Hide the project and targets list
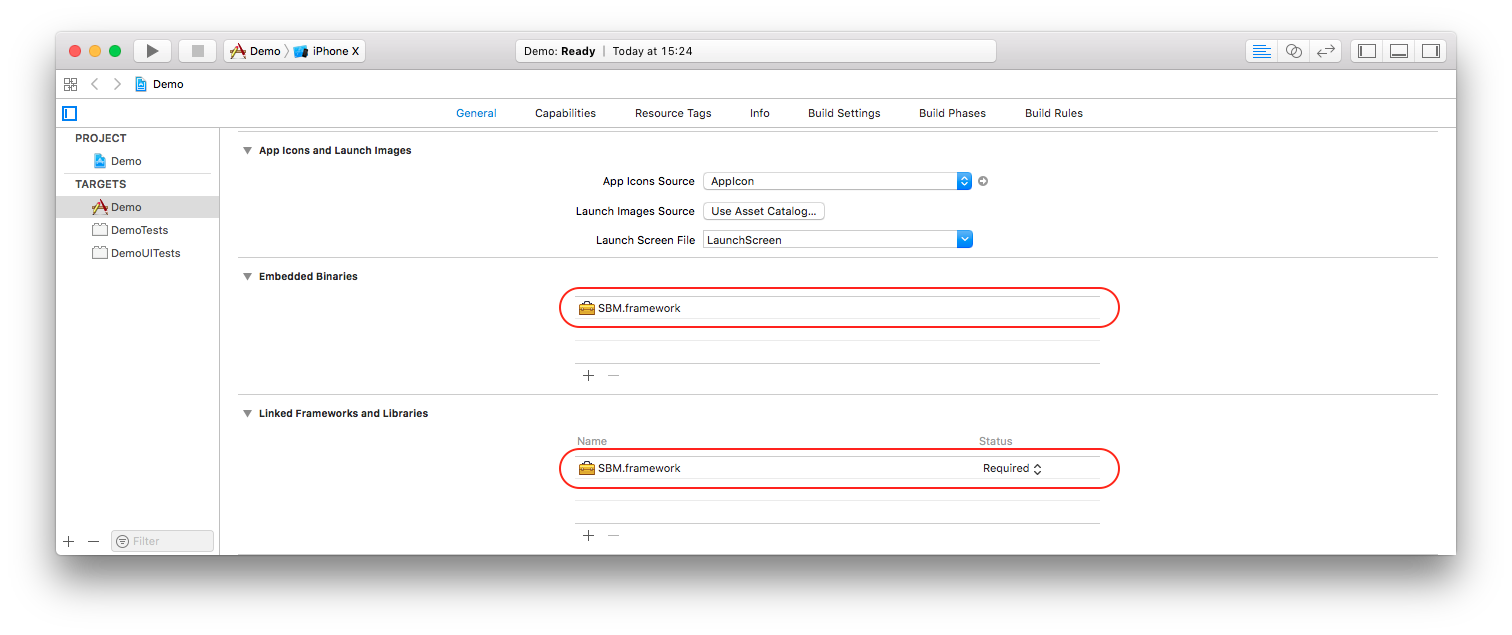This screenshot has height=635, width=1512. (x=69, y=113)
